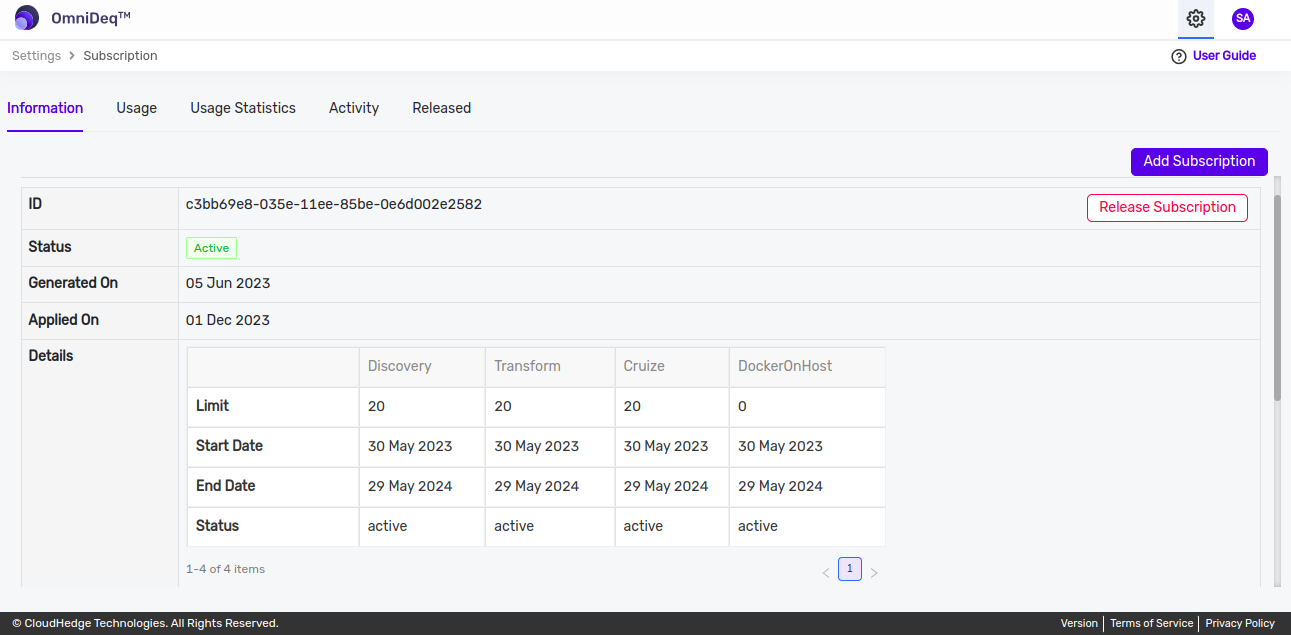Go to previous page arrow in pagination
This screenshot has width=1291, height=635.
click(826, 573)
